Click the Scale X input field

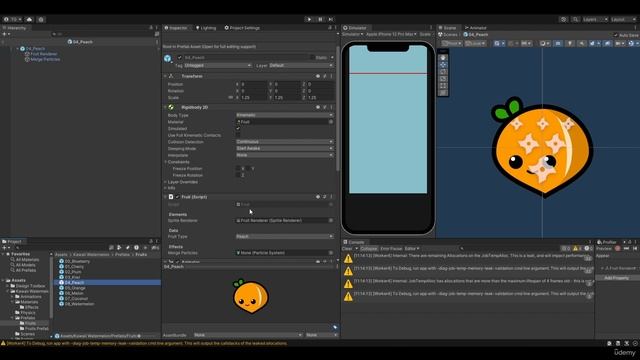click(x=253, y=98)
